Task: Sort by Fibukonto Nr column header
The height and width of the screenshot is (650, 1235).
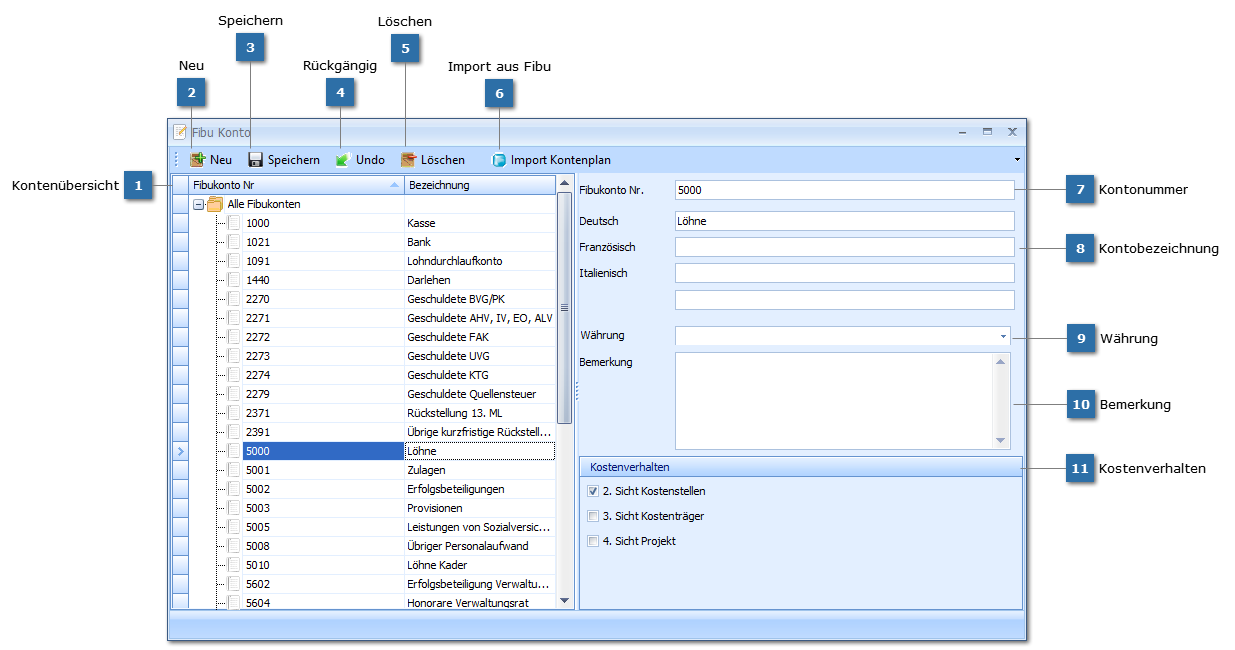Action: click(290, 185)
